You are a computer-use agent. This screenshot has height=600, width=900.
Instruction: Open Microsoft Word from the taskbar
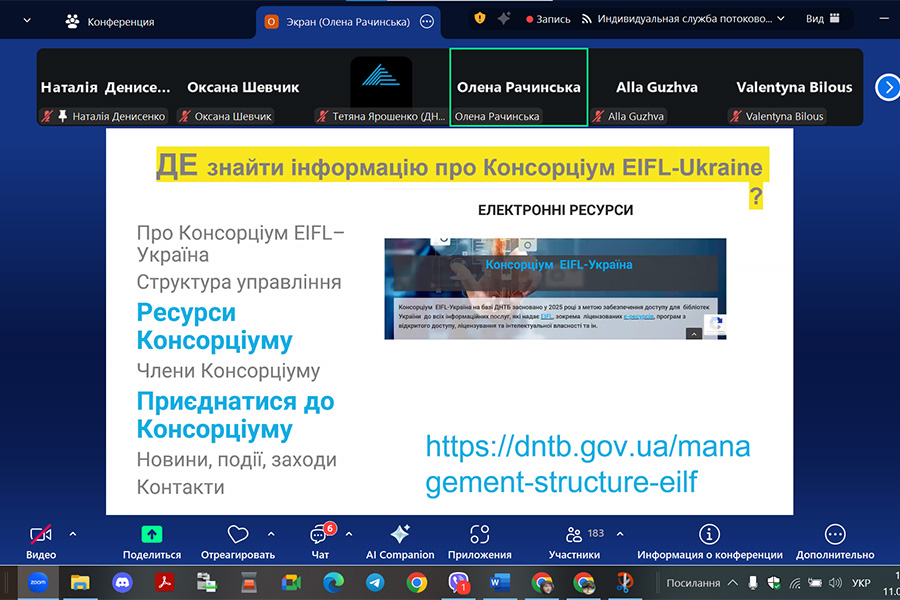[500, 583]
